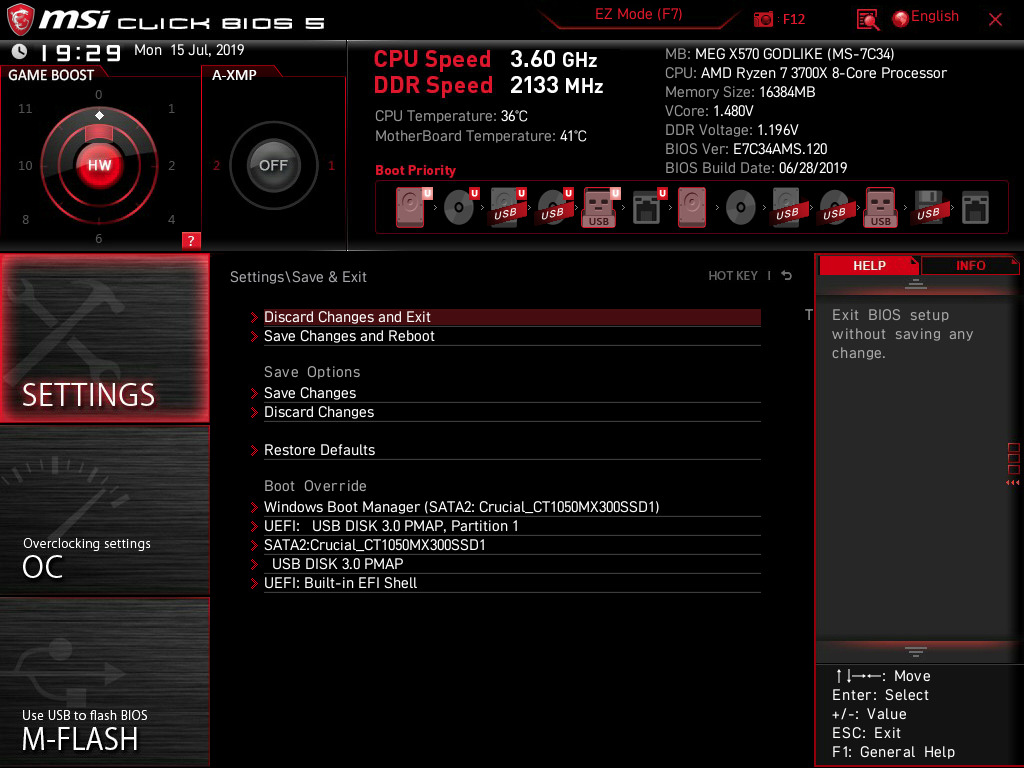
Task: Click the legacy CD/DVD boot icon without U badge
Action: [741, 208]
